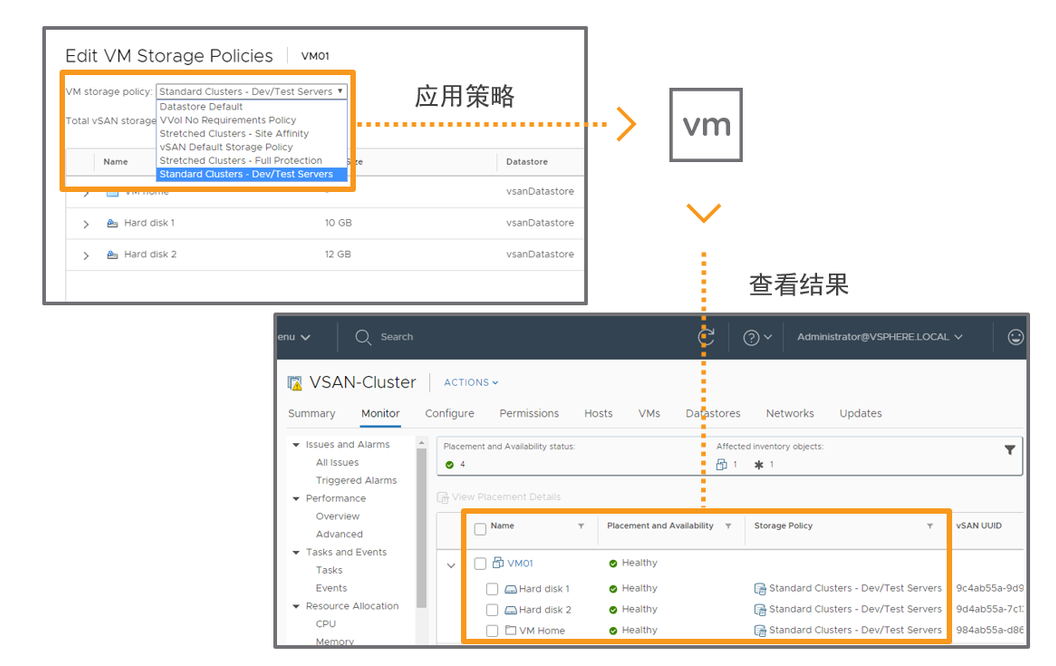This screenshot has height=666, width=1056.
Task: Open the ACTIONS dropdown for VSAN-Cluster
Action: pyautogui.click(x=471, y=382)
